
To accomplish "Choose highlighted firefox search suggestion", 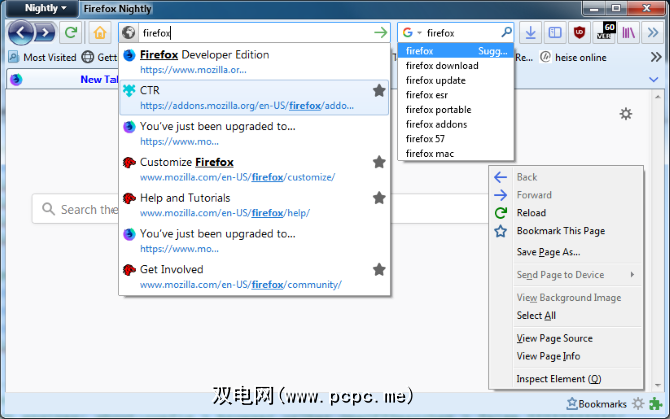I will 455,51.
